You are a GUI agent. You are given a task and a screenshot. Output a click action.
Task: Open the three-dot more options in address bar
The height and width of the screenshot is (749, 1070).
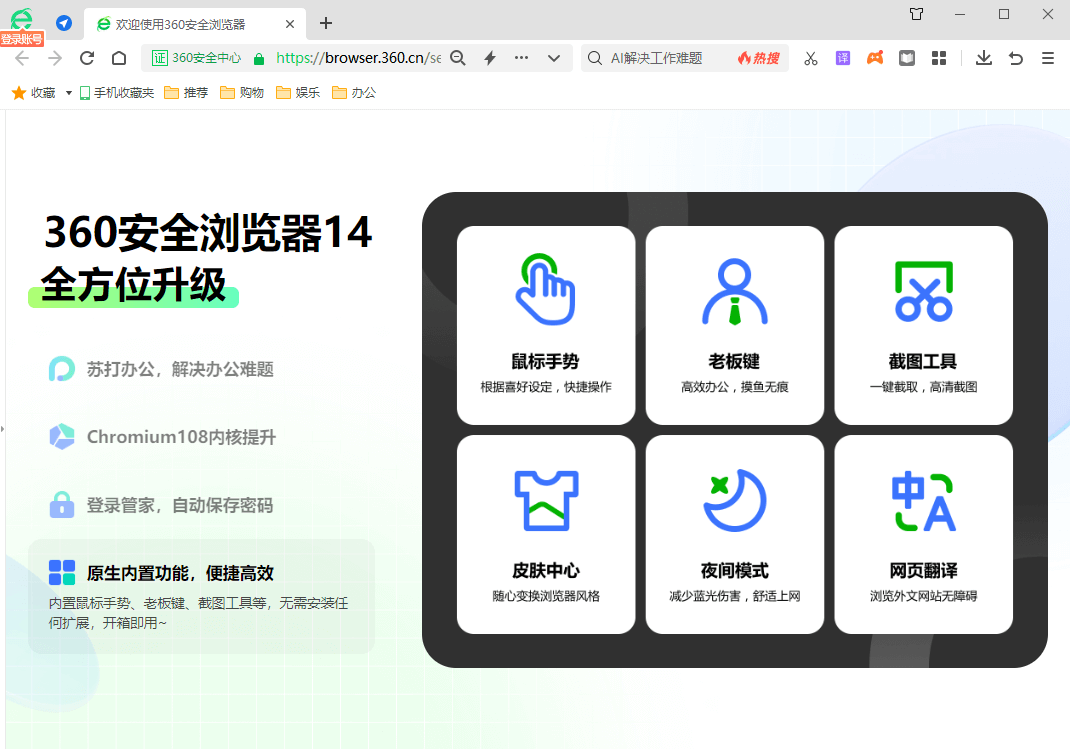click(521, 58)
